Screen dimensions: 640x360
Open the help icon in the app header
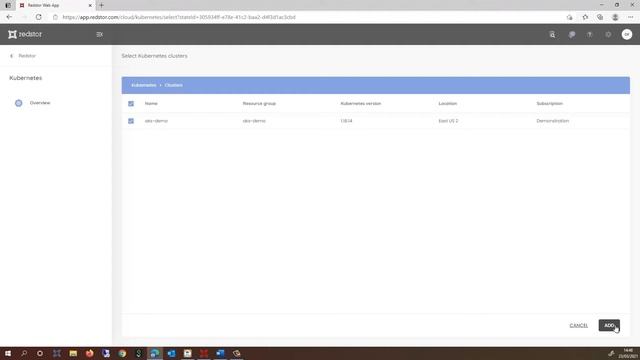coord(589,35)
